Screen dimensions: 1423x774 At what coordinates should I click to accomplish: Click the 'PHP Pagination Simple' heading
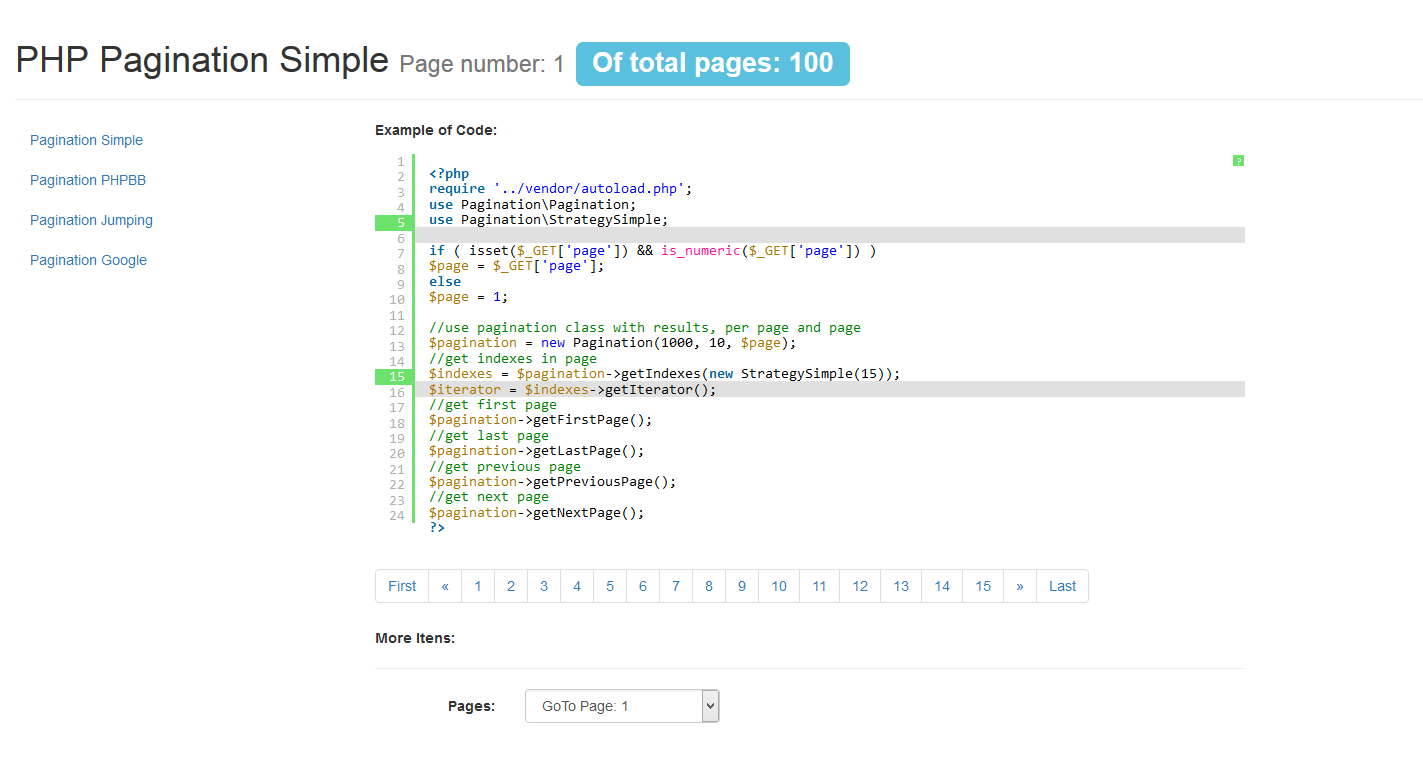tap(202, 60)
